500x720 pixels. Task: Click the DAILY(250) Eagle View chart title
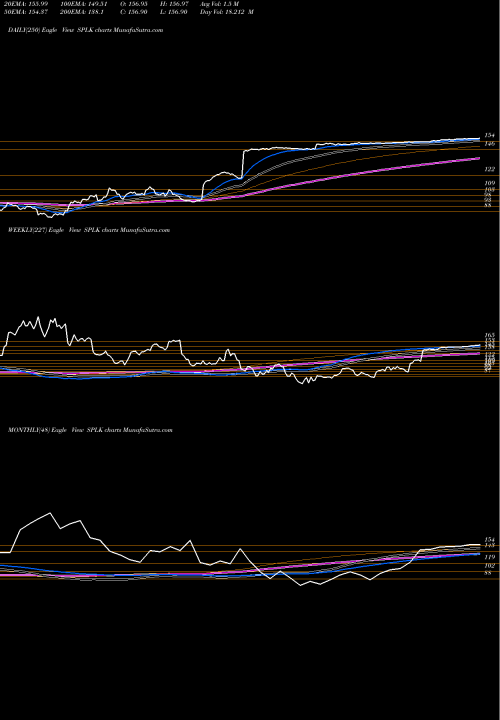point(85,30)
